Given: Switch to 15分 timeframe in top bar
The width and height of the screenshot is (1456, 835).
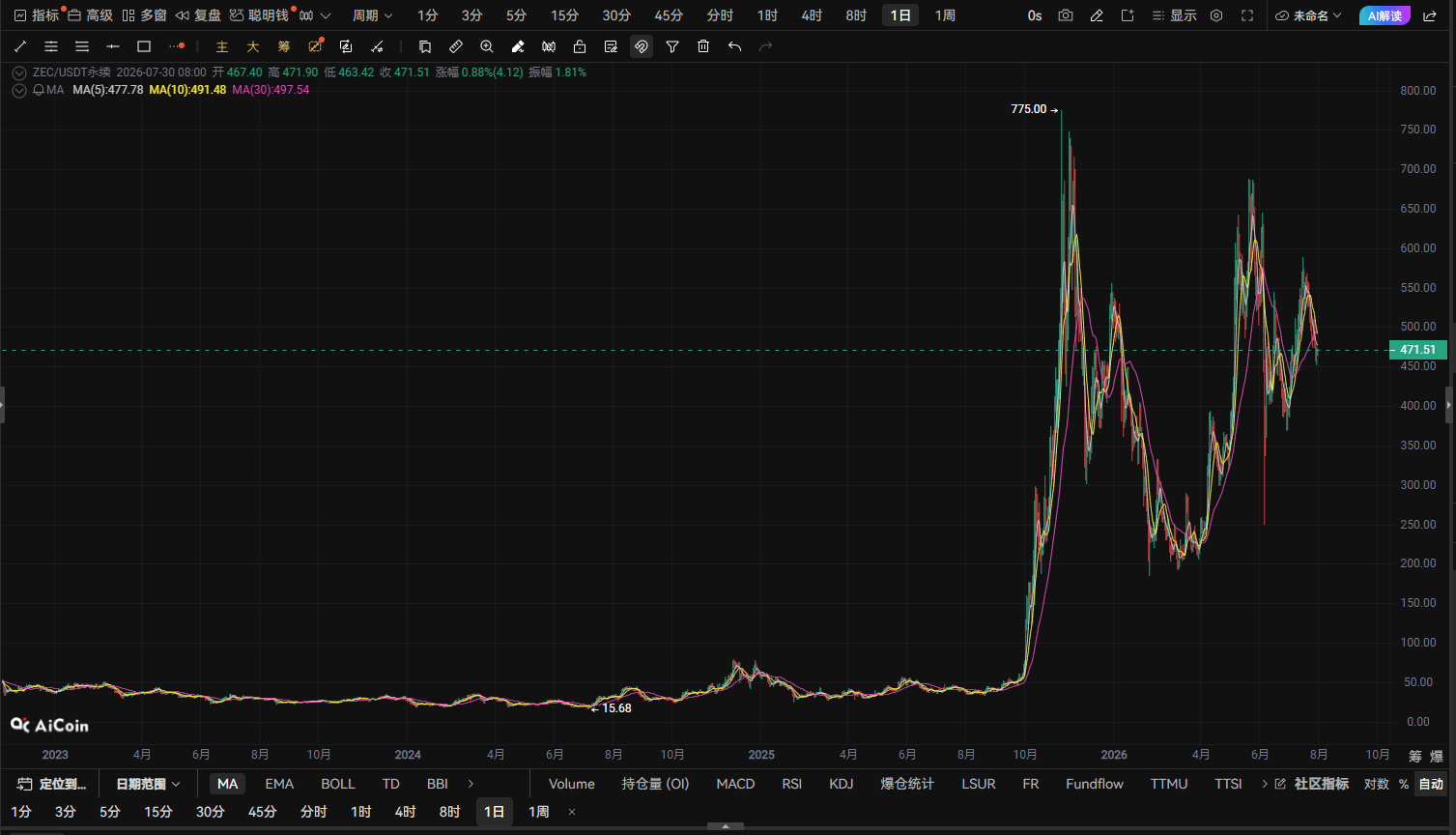Looking at the screenshot, I should click(x=565, y=15).
